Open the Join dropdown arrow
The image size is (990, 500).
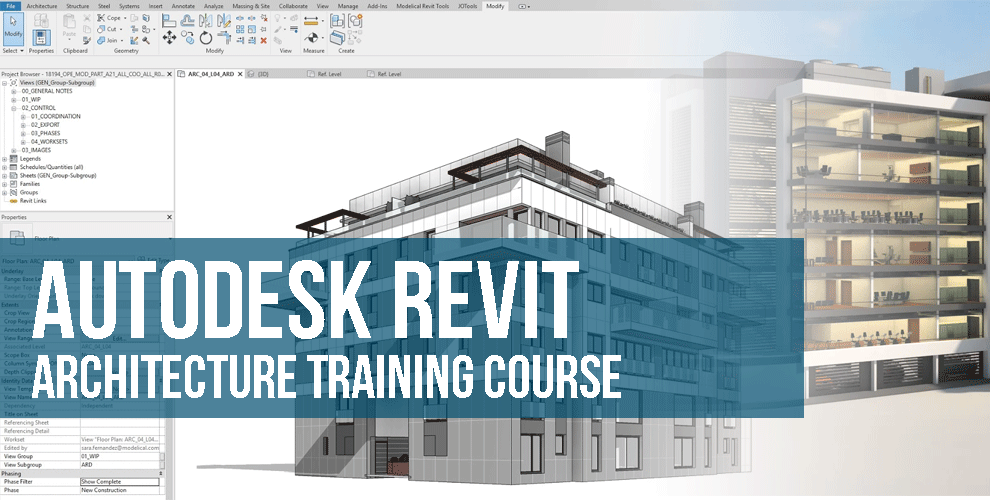point(121,40)
